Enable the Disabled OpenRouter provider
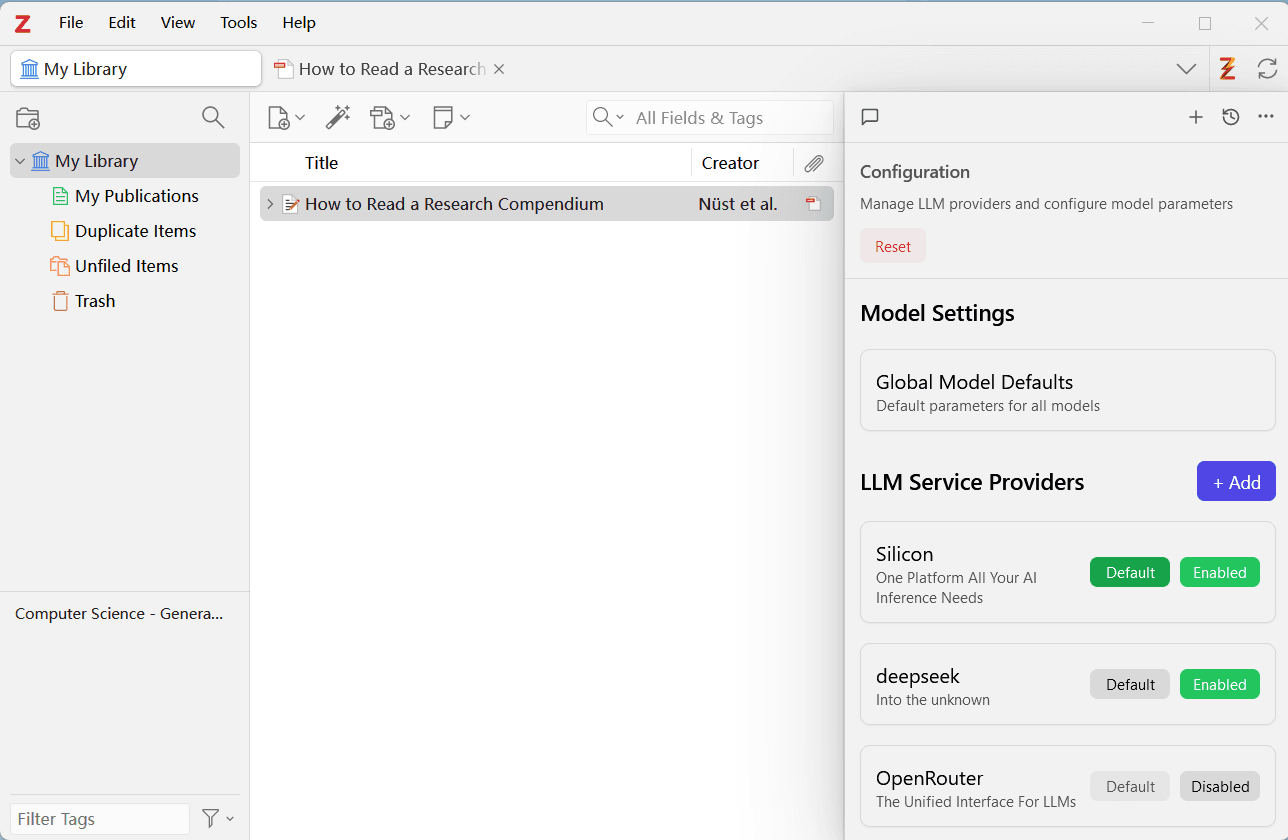This screenshot has height=840, width=1288. (1219, 786)
